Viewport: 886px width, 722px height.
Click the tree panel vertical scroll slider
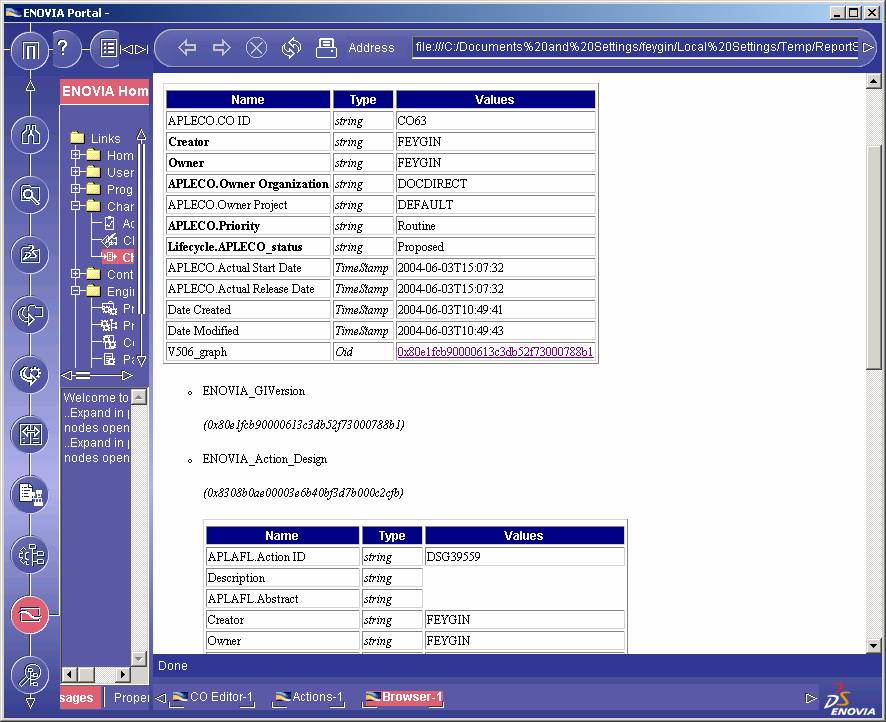[x=141, y=229]
